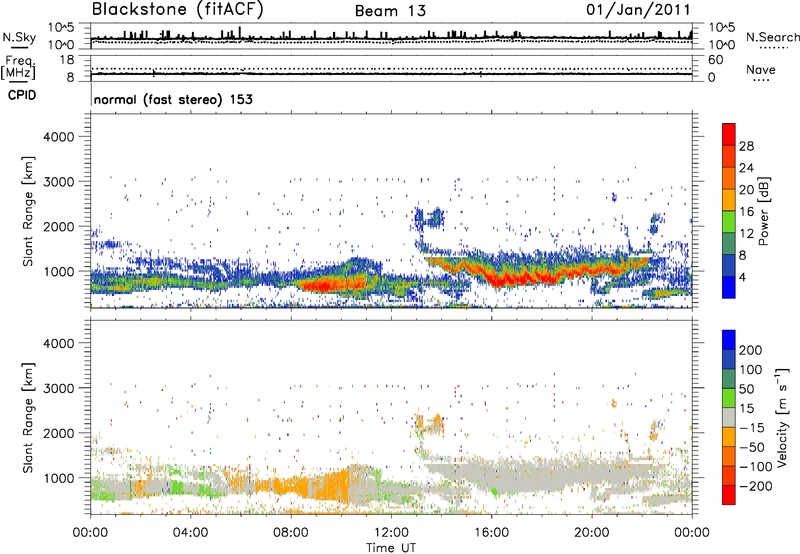800x554 pixels.
Task: Click the 'Blackstone (fitACF)' title text
Action: (178, 10)
